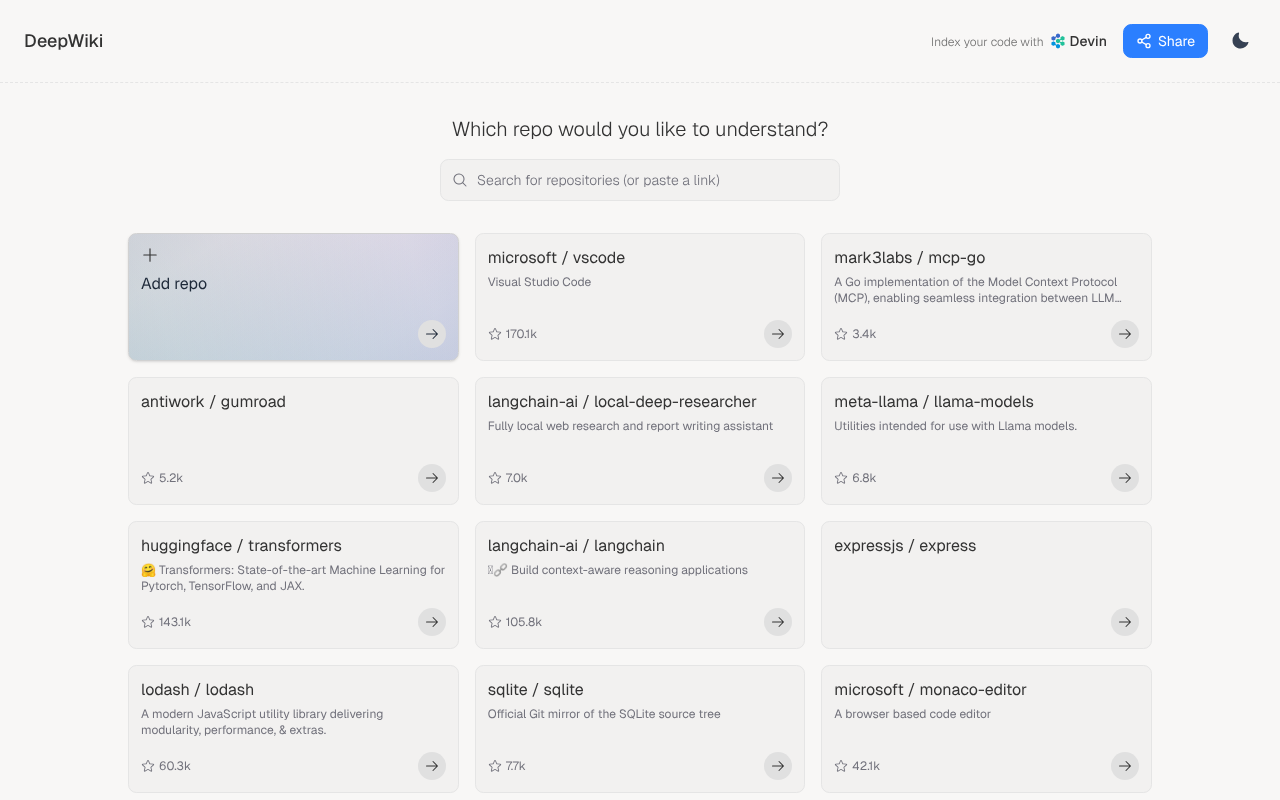Viewport: 1280px width, 800px height.
Task: Click the DeepWiki logo text
Action: [x=63, y=41]
